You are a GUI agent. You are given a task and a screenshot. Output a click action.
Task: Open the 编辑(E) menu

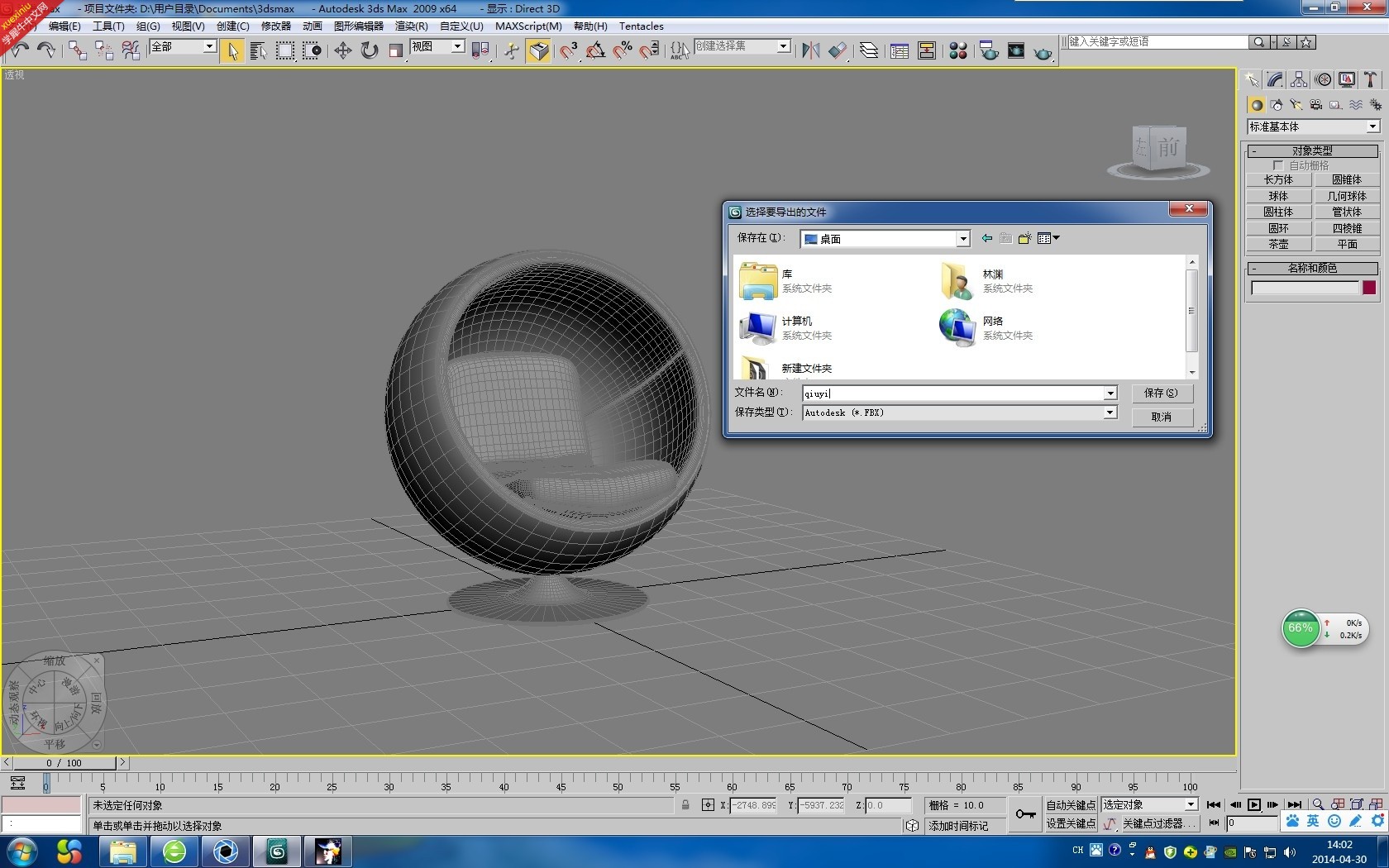coord(64,26)
